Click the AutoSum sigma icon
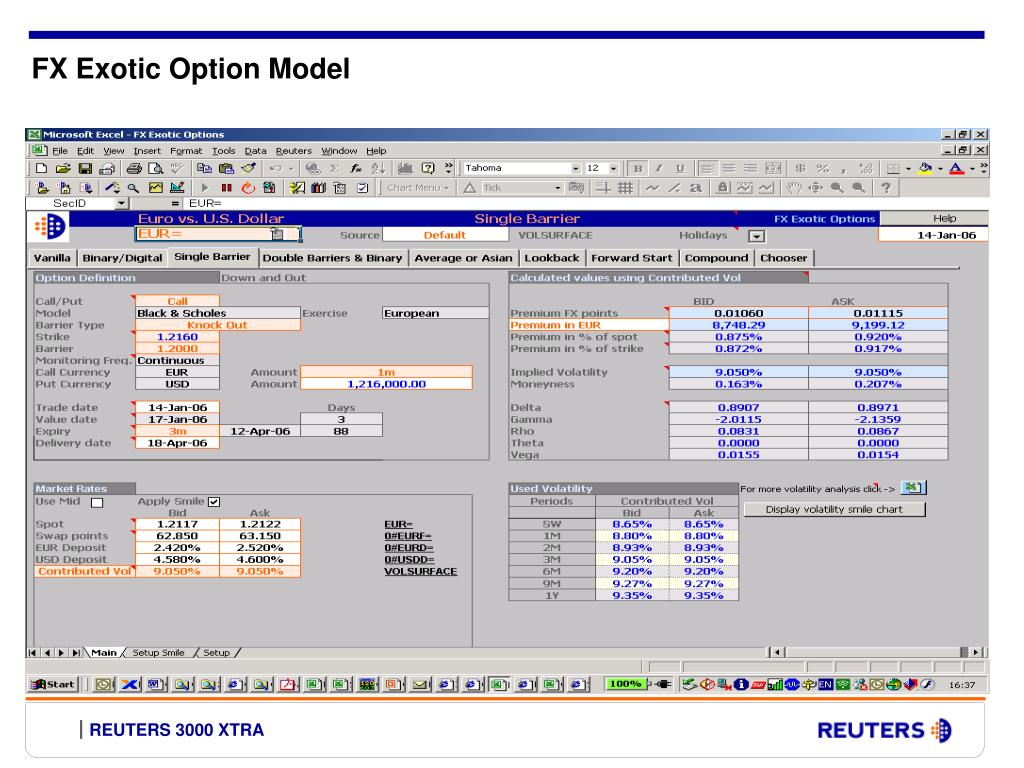Image resolution: width=1024 pixels, height=768 pixels. (334, 168)
